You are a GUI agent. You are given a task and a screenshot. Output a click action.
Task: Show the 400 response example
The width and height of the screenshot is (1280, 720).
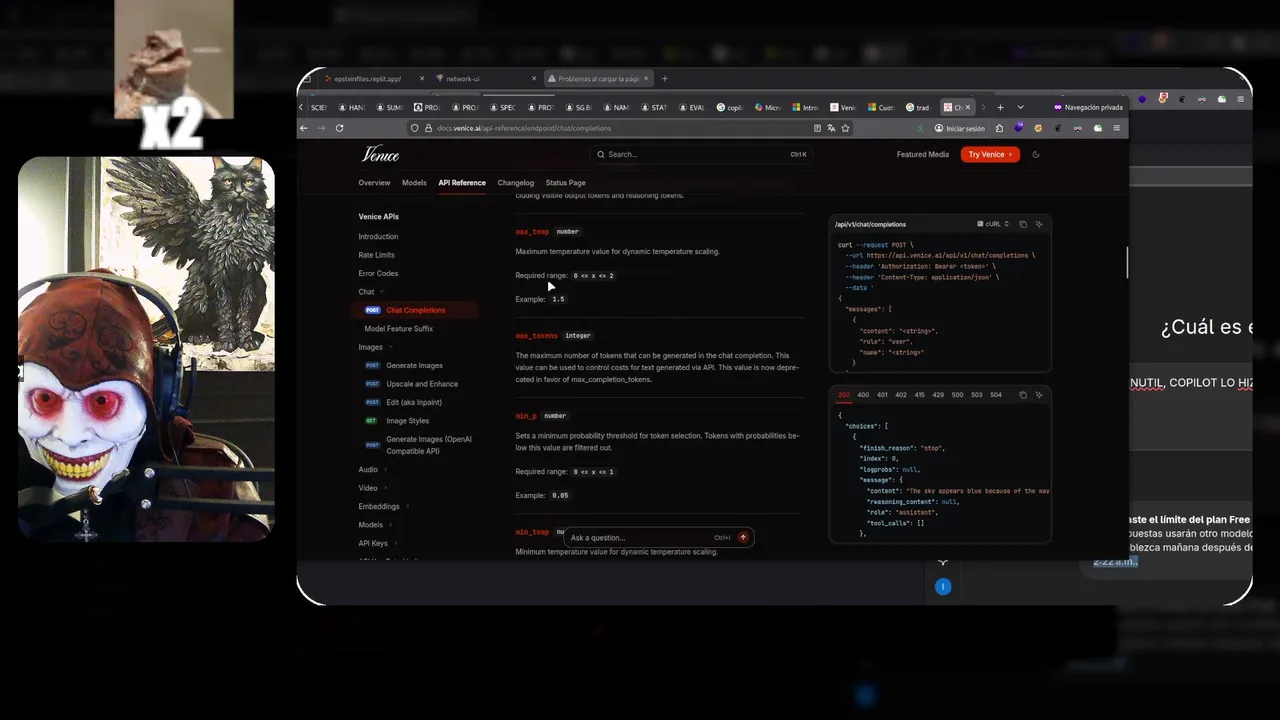tap(863, 395)
